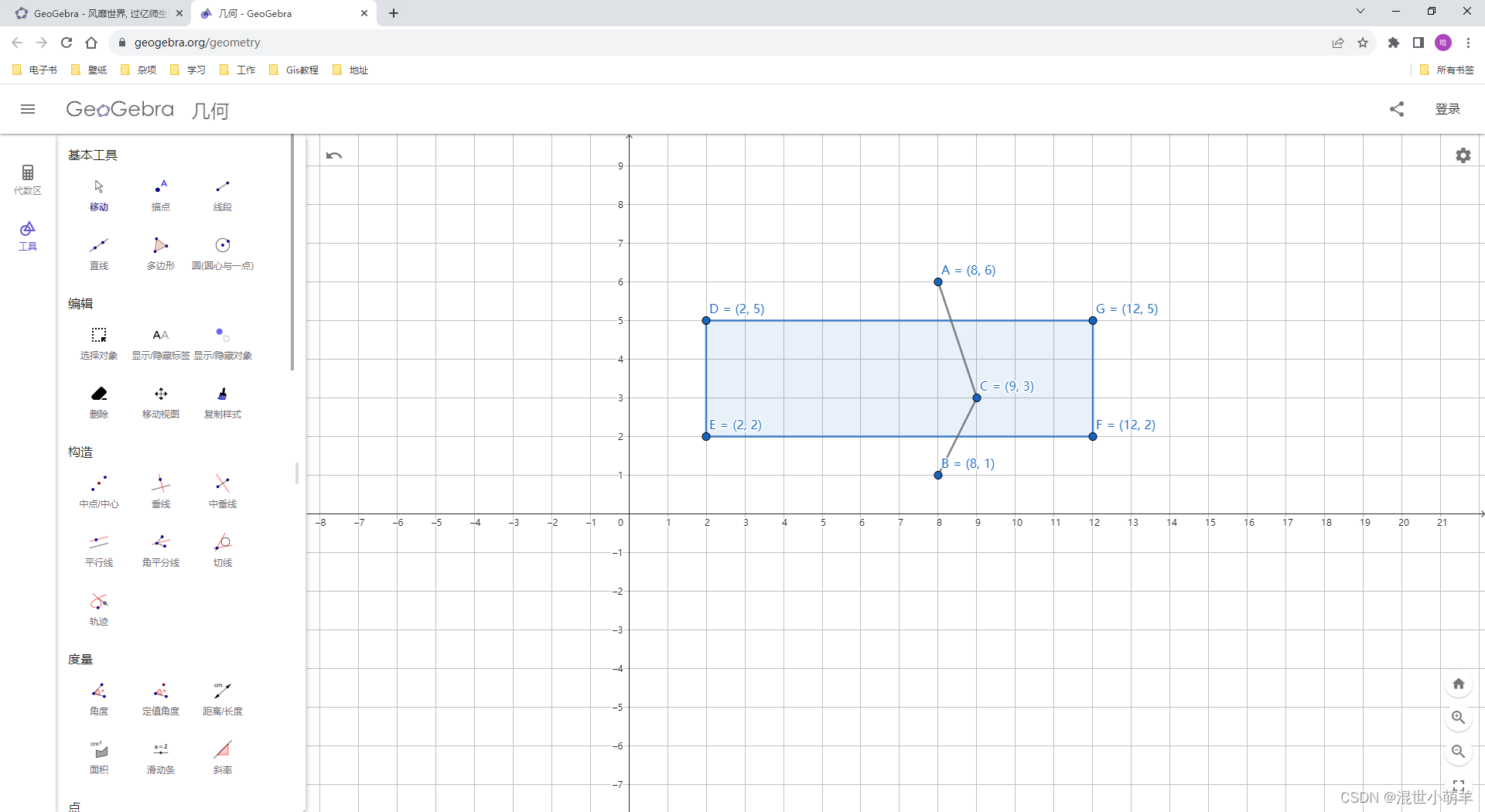1485x812 pixels.
Task: Open the 所有书签 all bookmarks folder
Action: coord(1447,70)
